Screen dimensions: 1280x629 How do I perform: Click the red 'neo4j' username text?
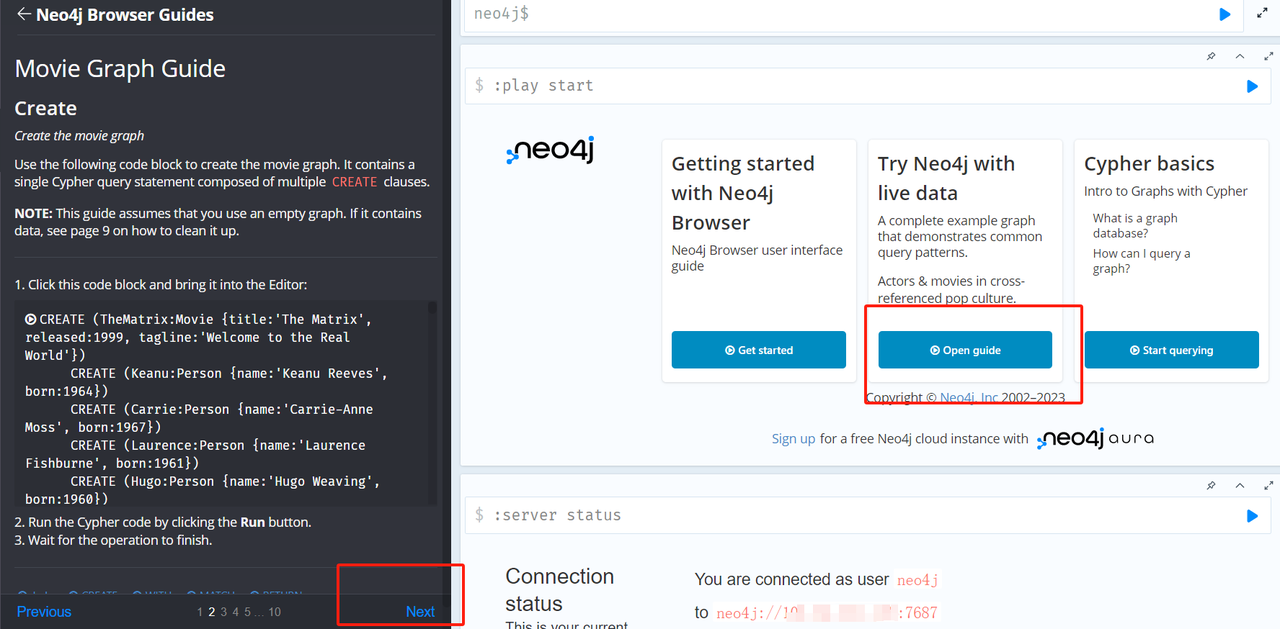(917, 580)
